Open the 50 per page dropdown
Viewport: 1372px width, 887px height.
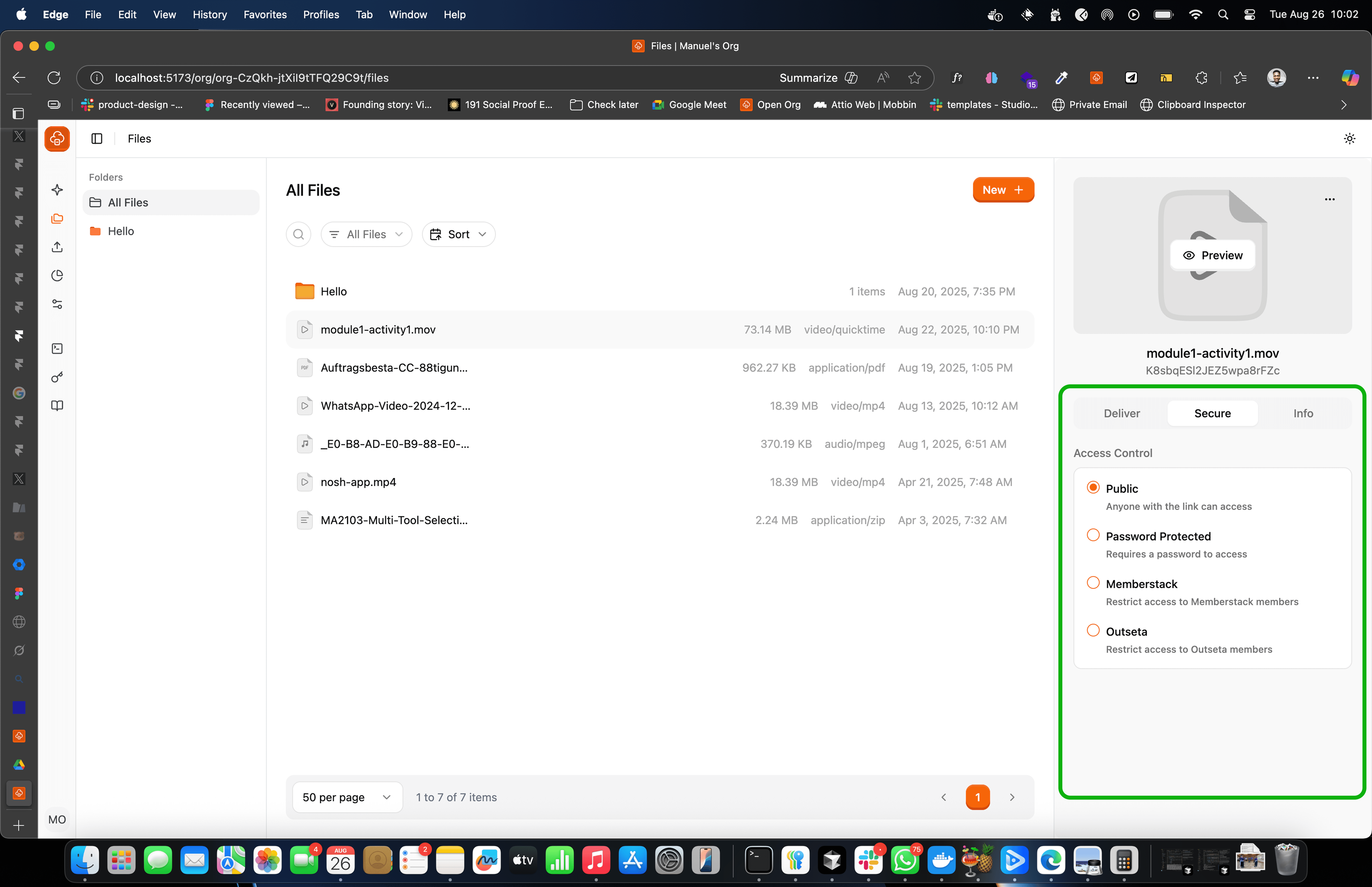(347, 797)
